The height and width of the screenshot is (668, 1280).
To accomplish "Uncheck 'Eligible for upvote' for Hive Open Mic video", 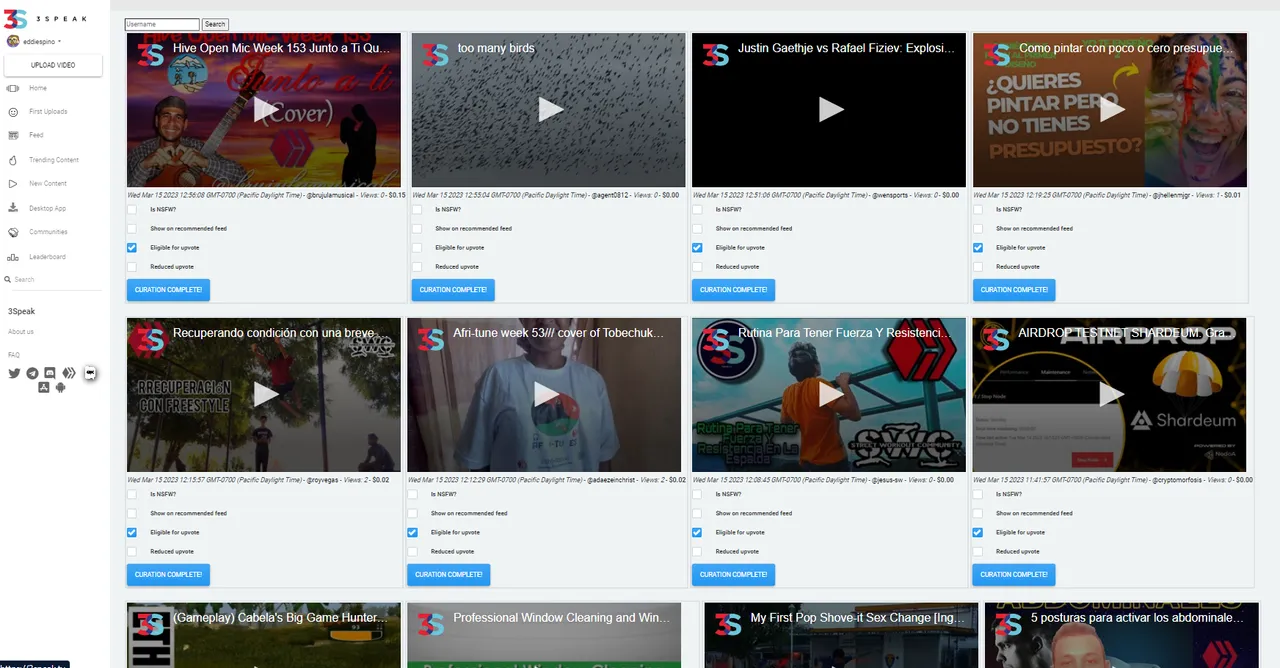I will pos(132,248).
